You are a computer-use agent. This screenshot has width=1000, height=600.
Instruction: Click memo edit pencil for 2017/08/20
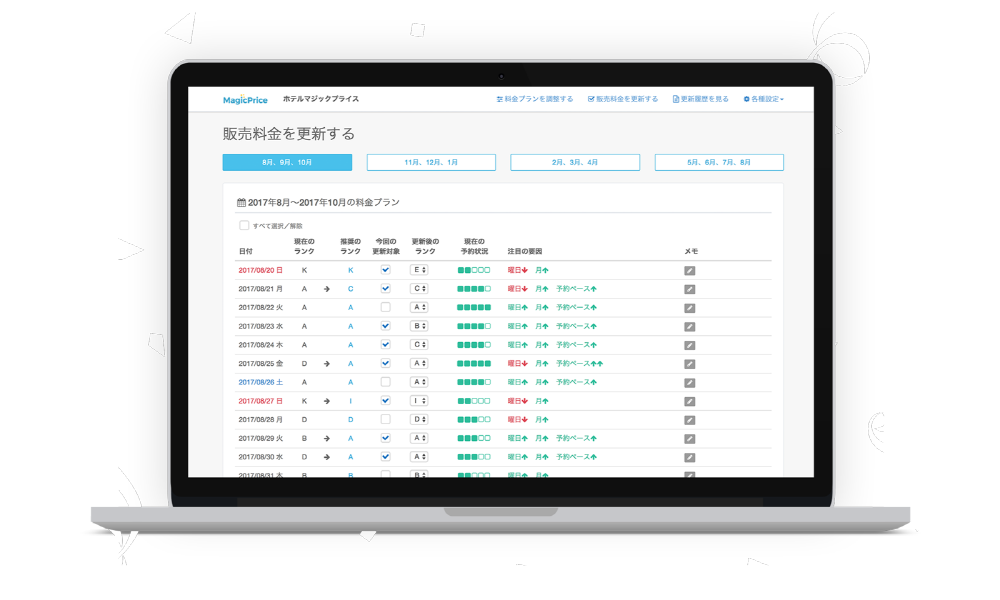point(689,270)
